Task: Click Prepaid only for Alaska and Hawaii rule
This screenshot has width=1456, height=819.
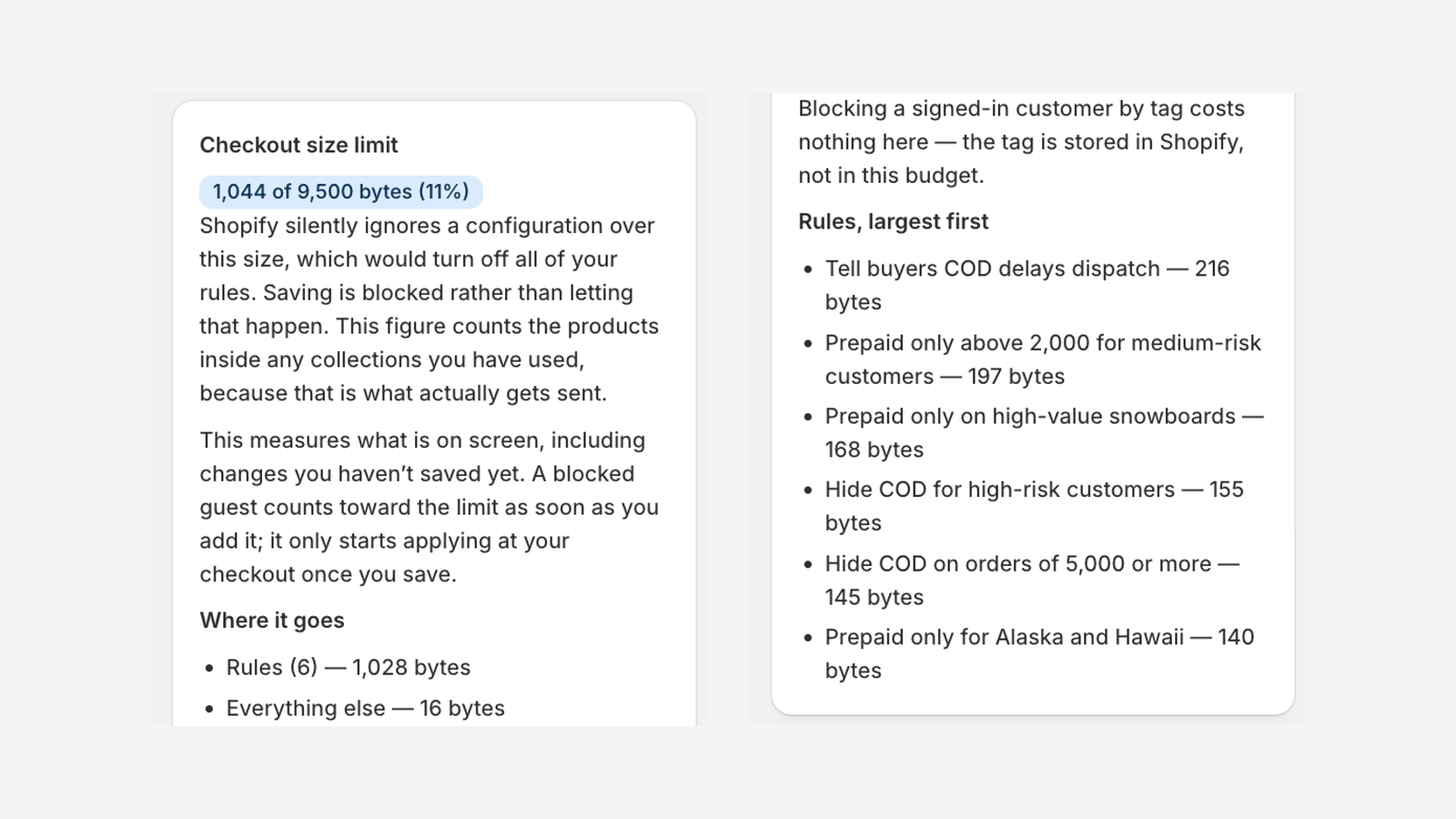Action: [1039, 653]
